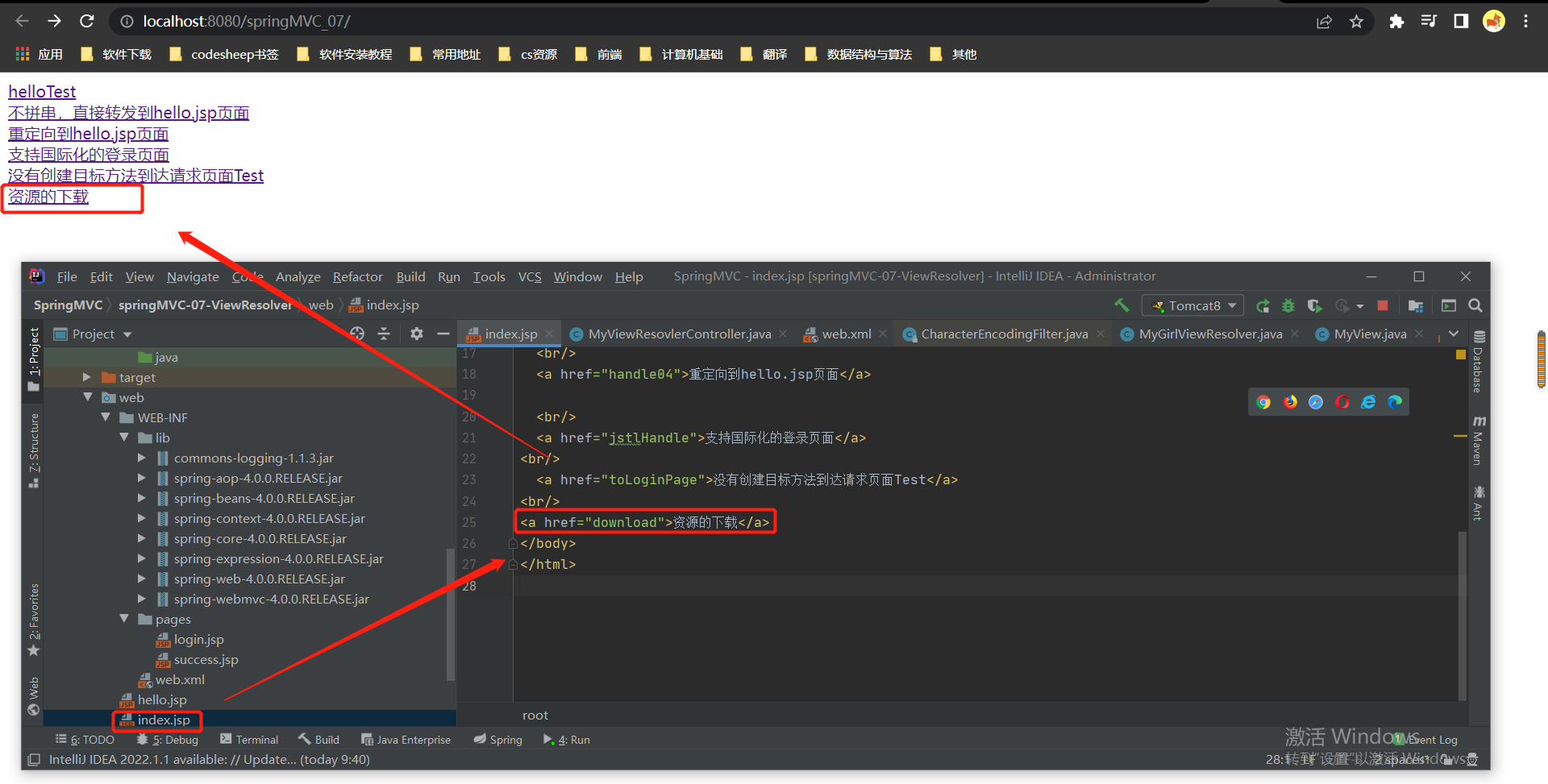Click the debug bug icon in toolbar
Image resolution: width=1548 pixels, height=784 pixels.
coord(1288,305)
